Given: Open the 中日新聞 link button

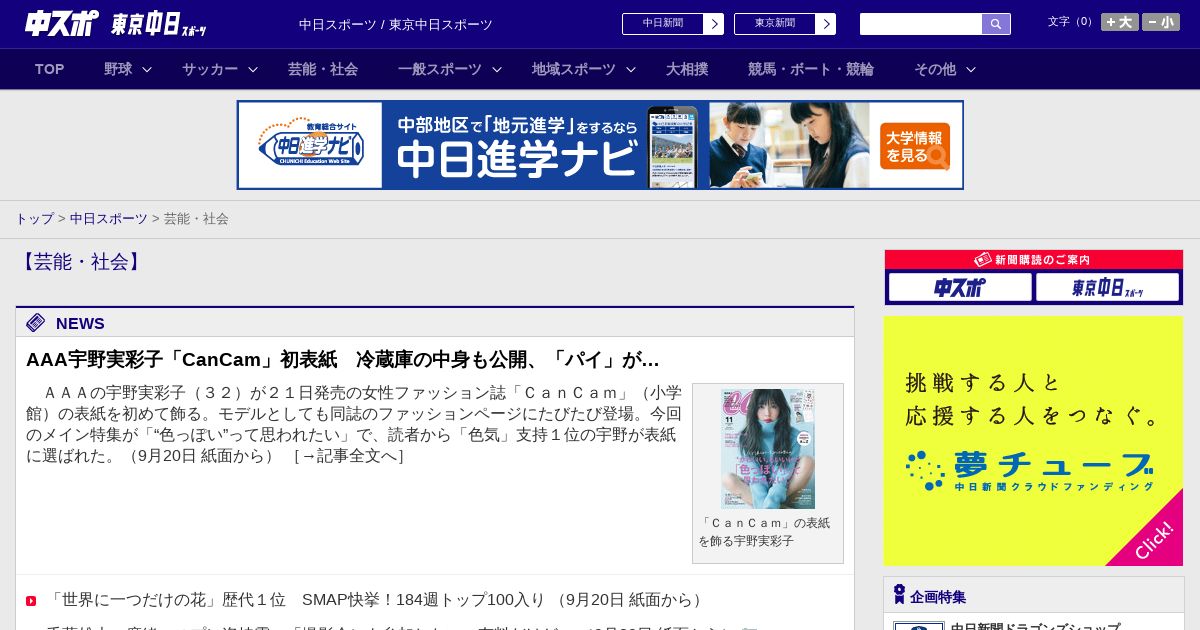Looking at the screenshot, I should pos(672,24).
